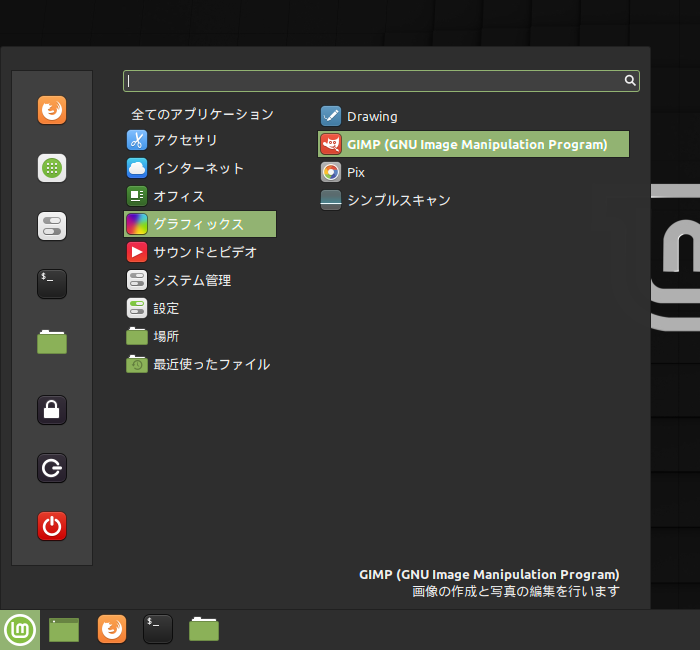
Task: Launch GIMP (GNU Image Manipulation Program) entry
Action: tap(473, 144)
